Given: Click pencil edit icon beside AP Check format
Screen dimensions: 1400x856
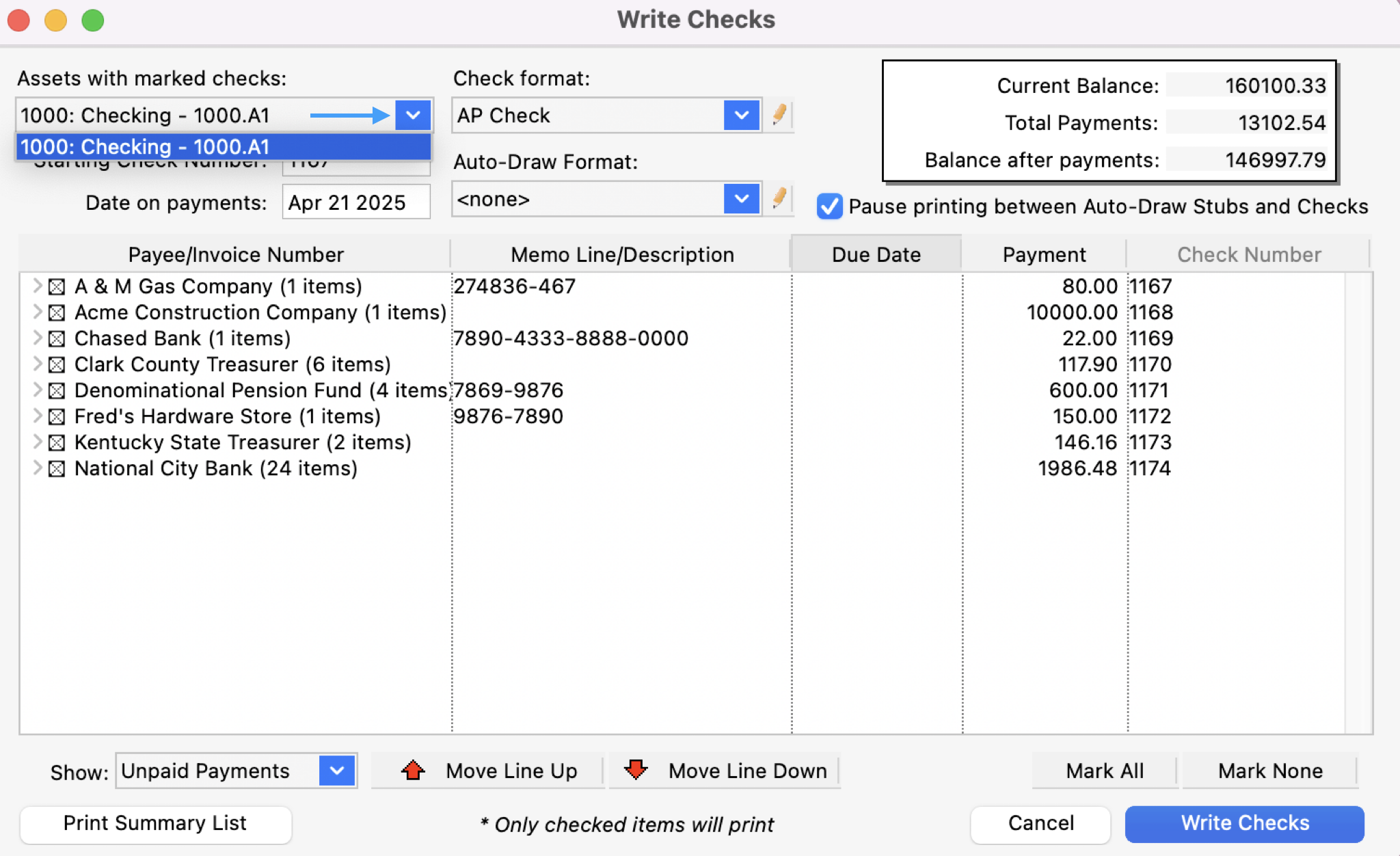Looking at the screenshot, I should [779, 115].
